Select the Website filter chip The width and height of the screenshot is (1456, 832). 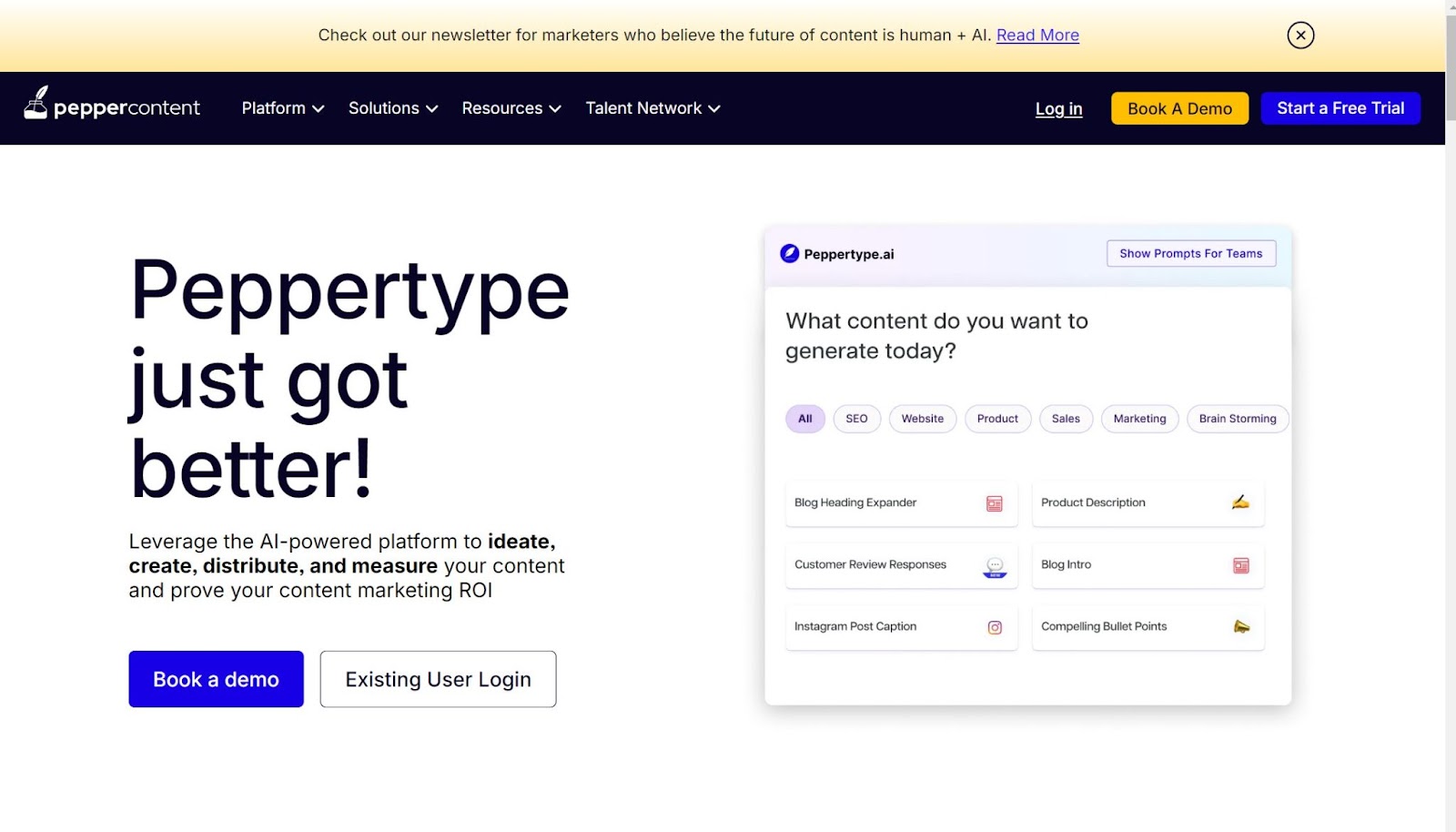coord(923,419)
